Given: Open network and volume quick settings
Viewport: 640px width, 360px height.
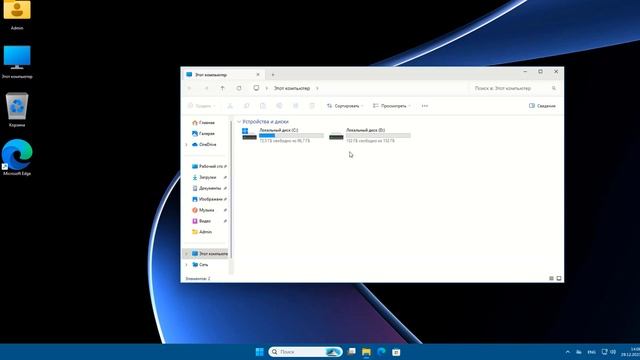Looking at the screenshot, I should click(x=609, y=352).
